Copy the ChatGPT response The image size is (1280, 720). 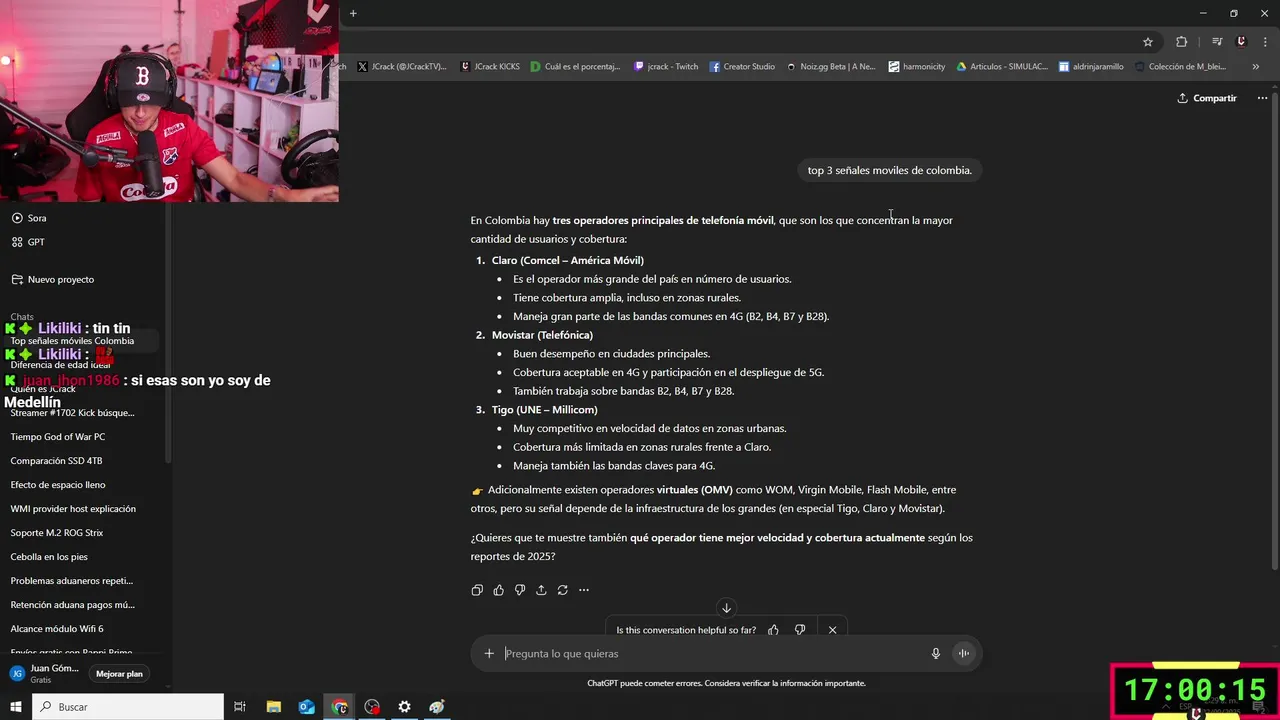(x=477, y=590)
